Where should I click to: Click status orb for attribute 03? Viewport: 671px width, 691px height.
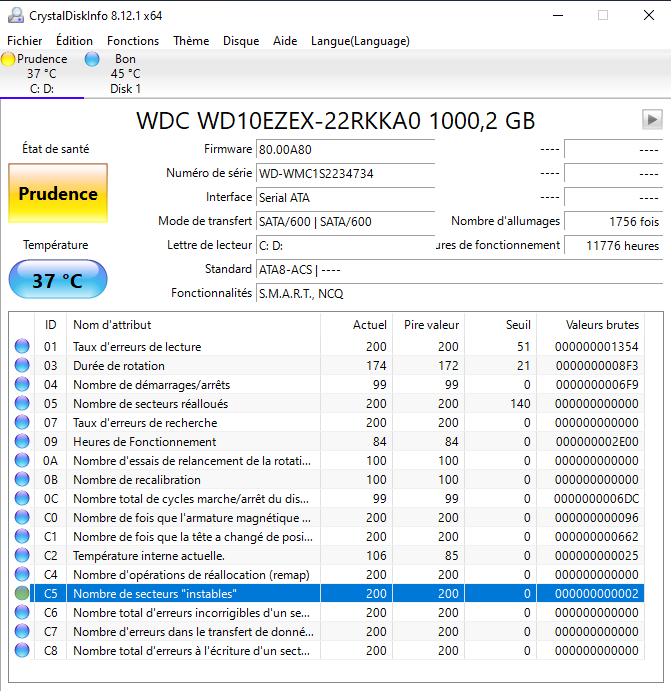tap(22, 365)
